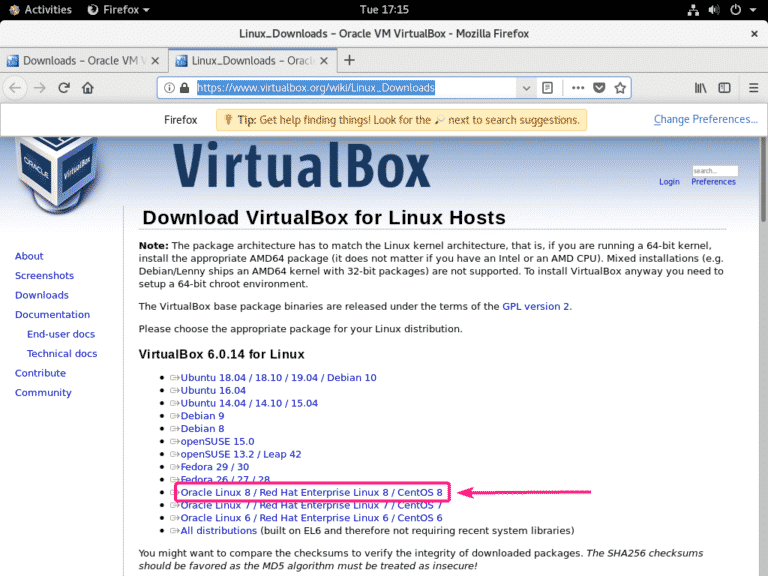The height and width of the screenshot is (576, 768).
Task: Open a new tab with plus button
Action: [x=349, y=60]
